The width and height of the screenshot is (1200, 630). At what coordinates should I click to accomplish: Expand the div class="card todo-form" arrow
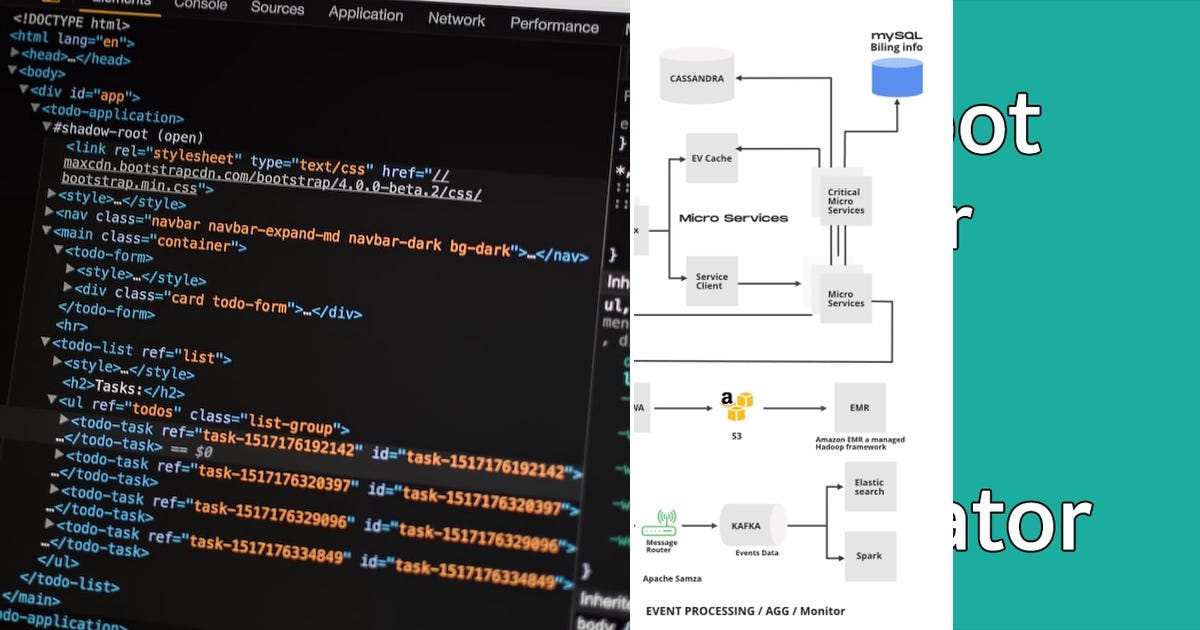(x=68, y=288)
